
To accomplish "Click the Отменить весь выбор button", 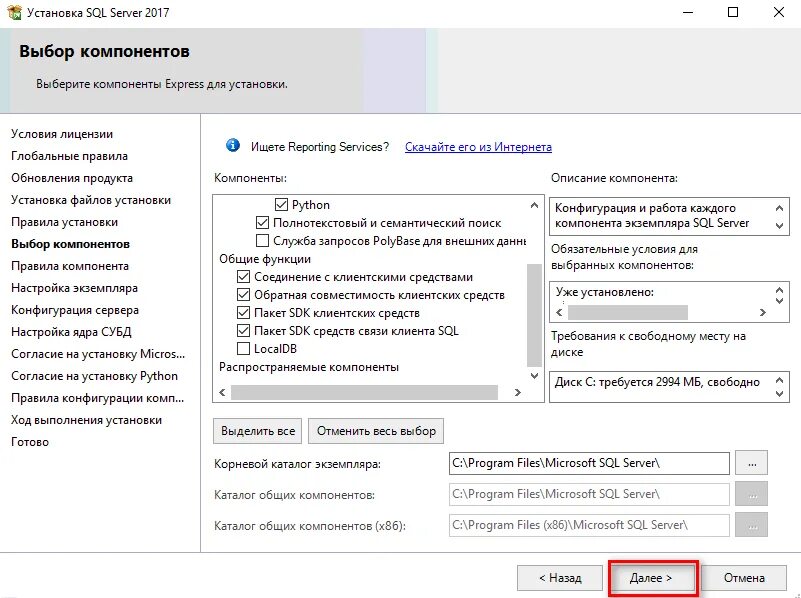I will [376, 431].
